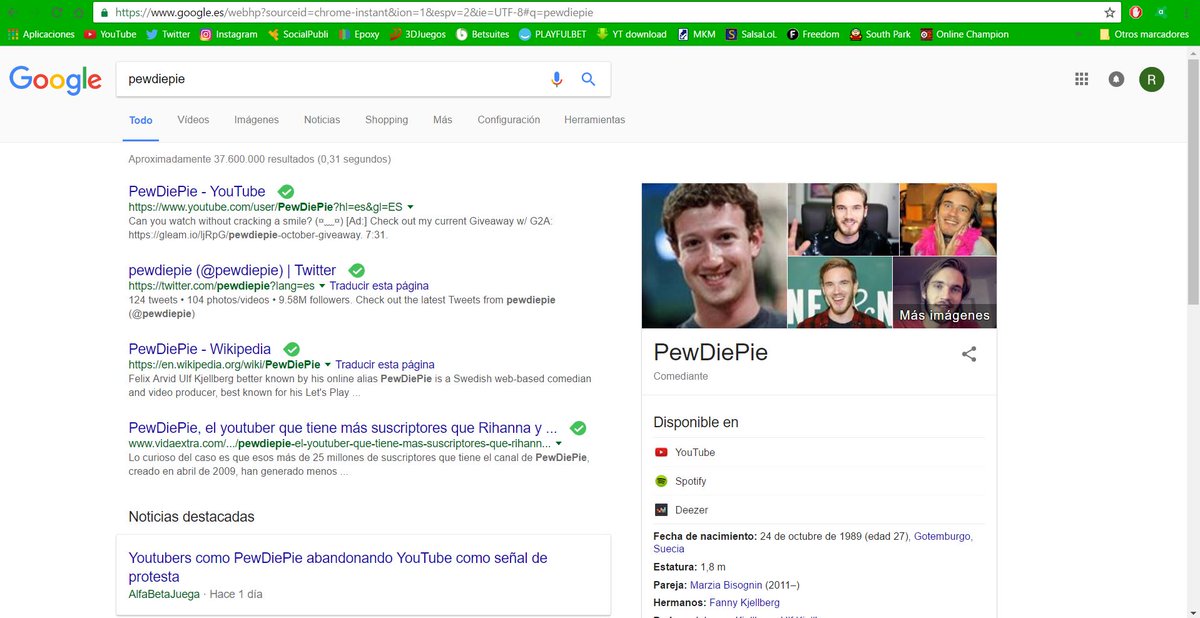Start voice search with the microphone icon
The width and height of the screenshot is (1200, 618).
tap(557, 79)
